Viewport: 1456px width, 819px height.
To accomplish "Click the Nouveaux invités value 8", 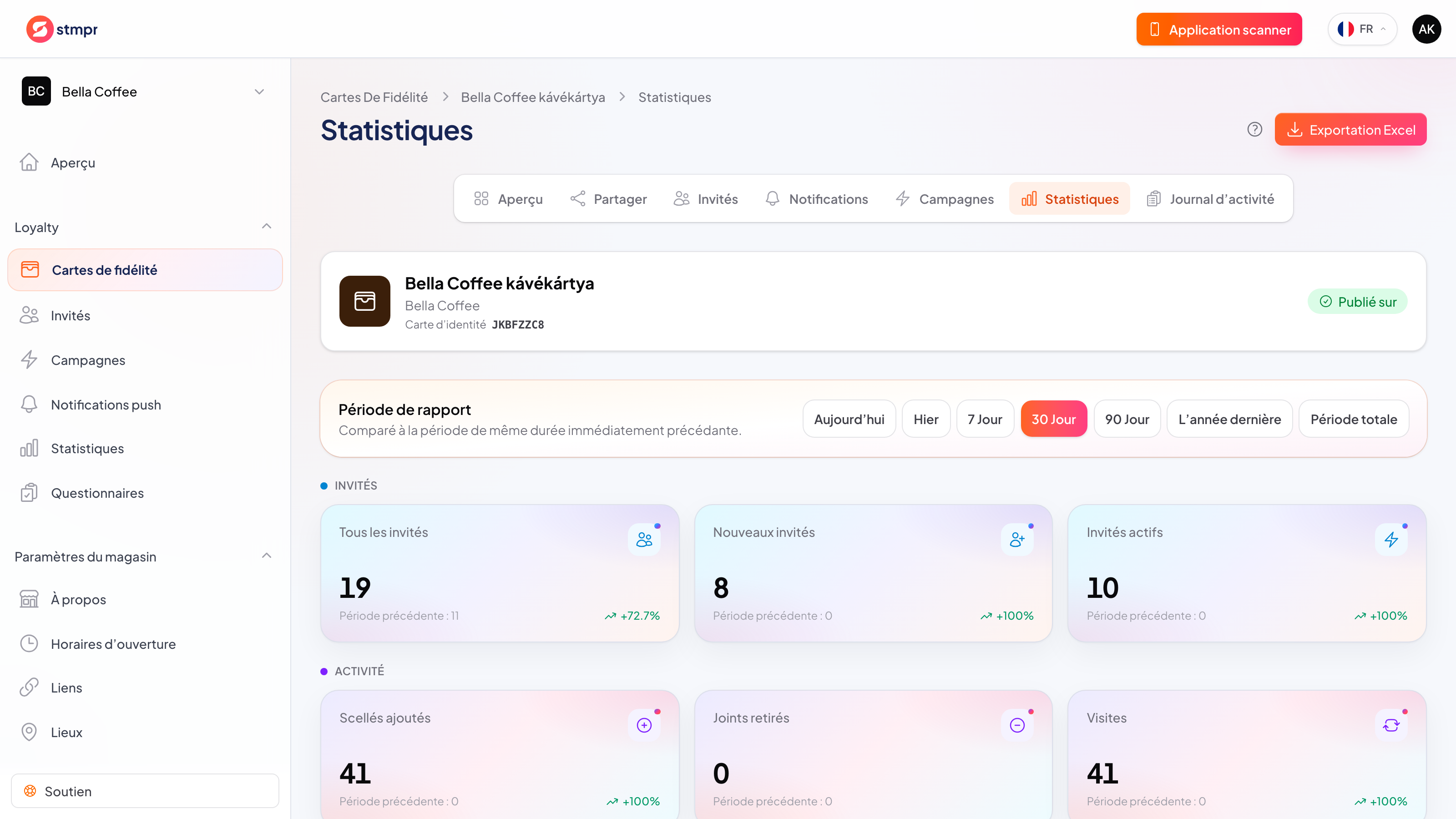I will (721, 587).
